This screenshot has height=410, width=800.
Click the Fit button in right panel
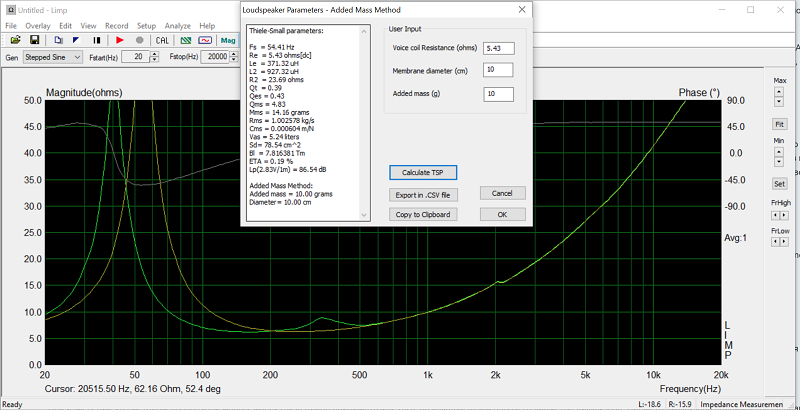(779, 123)
